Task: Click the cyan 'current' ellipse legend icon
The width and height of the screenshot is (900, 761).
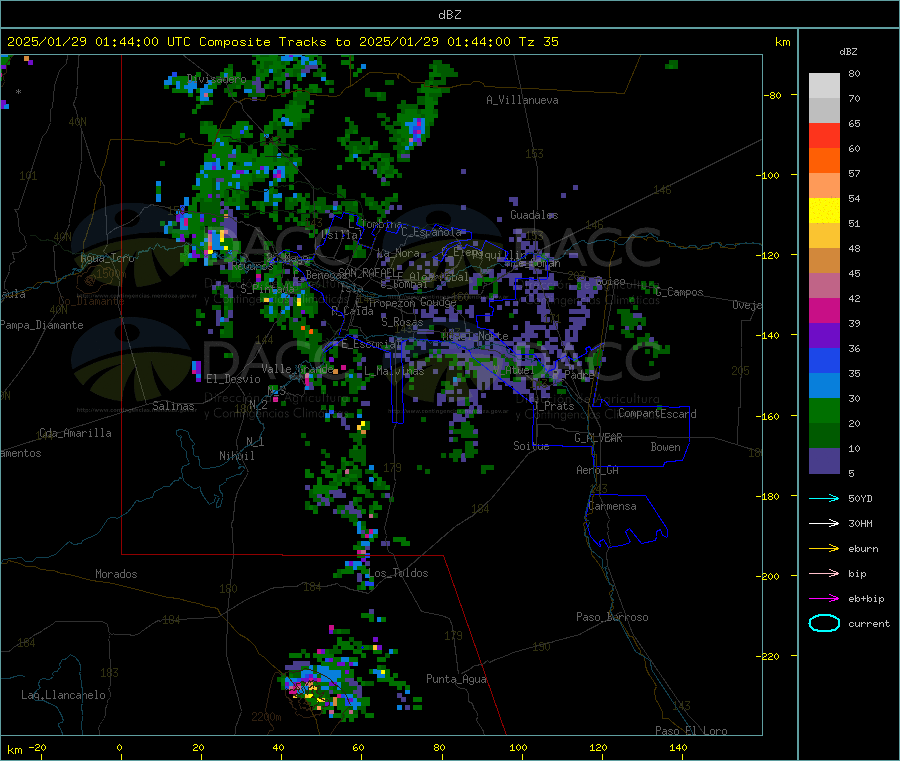Action: (824, 623)
